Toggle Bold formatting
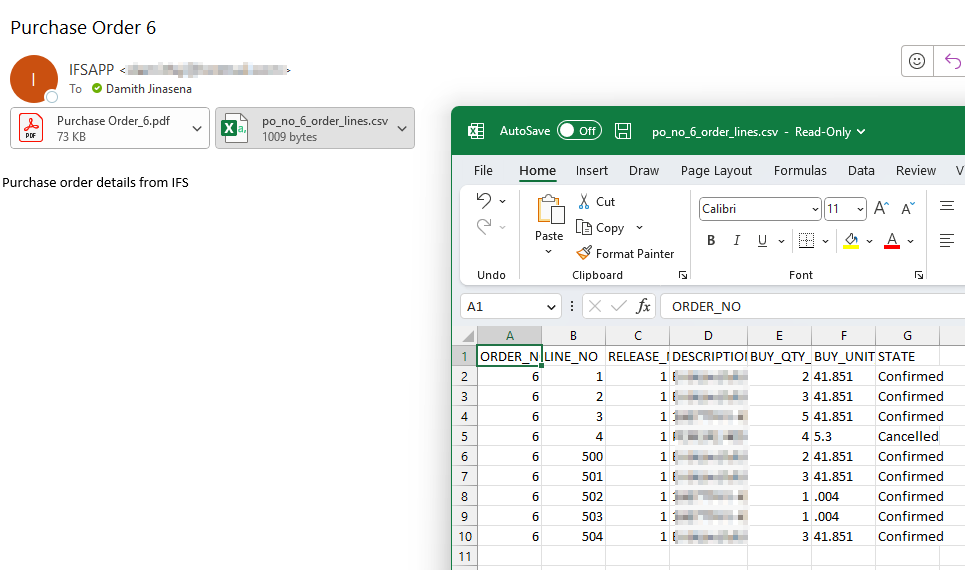This screenshot has height=570, width=965. [711, 241]
